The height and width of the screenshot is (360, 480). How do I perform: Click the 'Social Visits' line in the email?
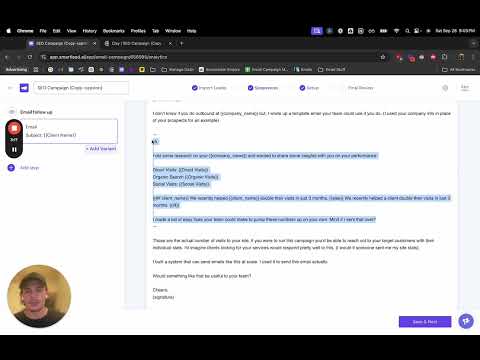[181, 184]
